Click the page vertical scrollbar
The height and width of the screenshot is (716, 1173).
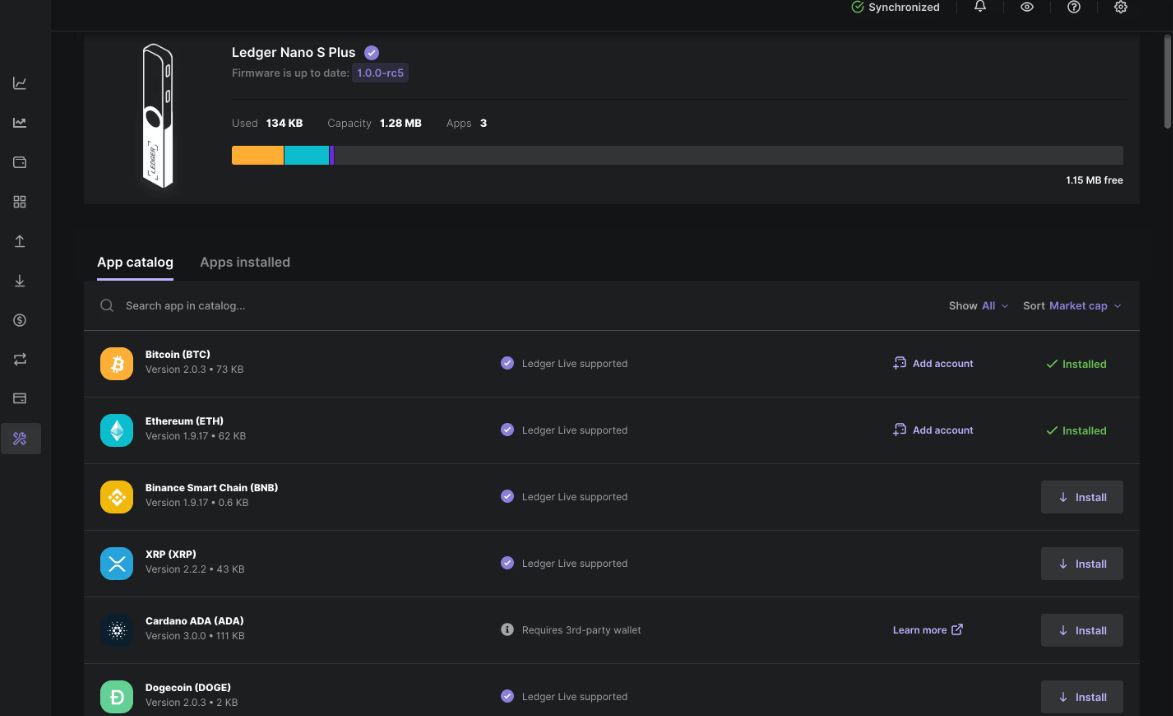click(x=1167, y=81)
